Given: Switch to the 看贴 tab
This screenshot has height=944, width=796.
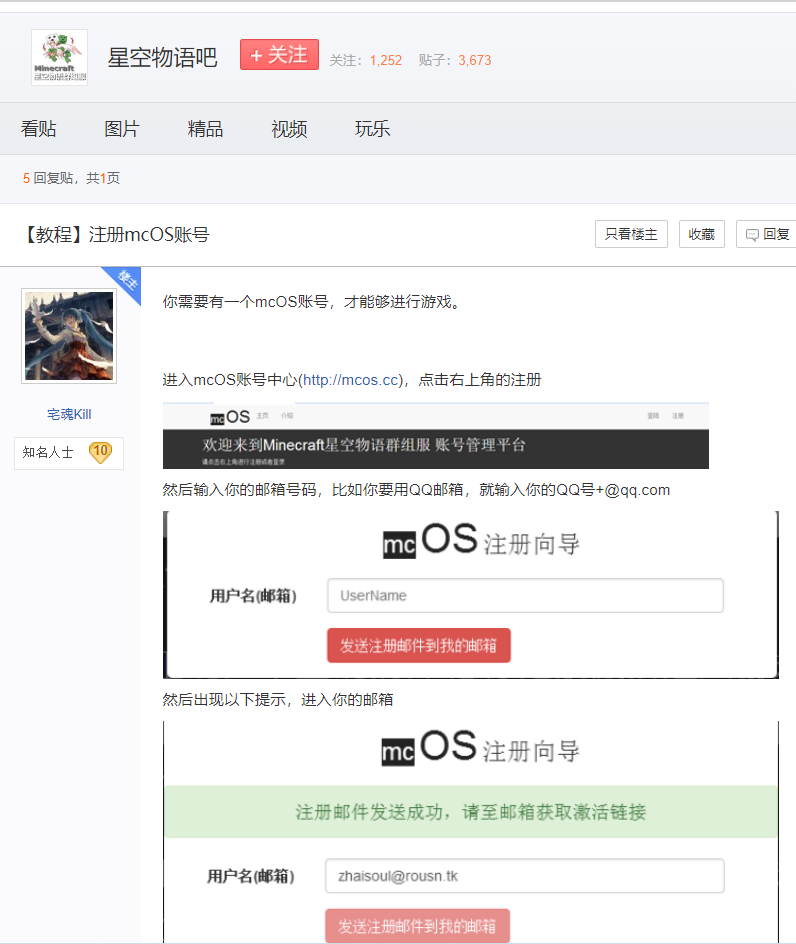Looking at the screenshot, I should pyautogui.click(x=39, y=129).
